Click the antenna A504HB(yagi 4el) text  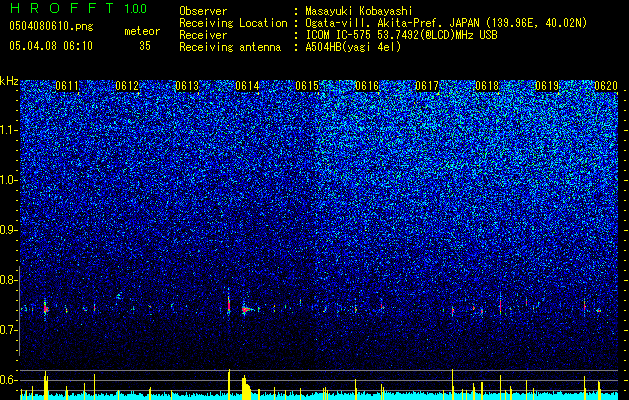tap(353, 47)
